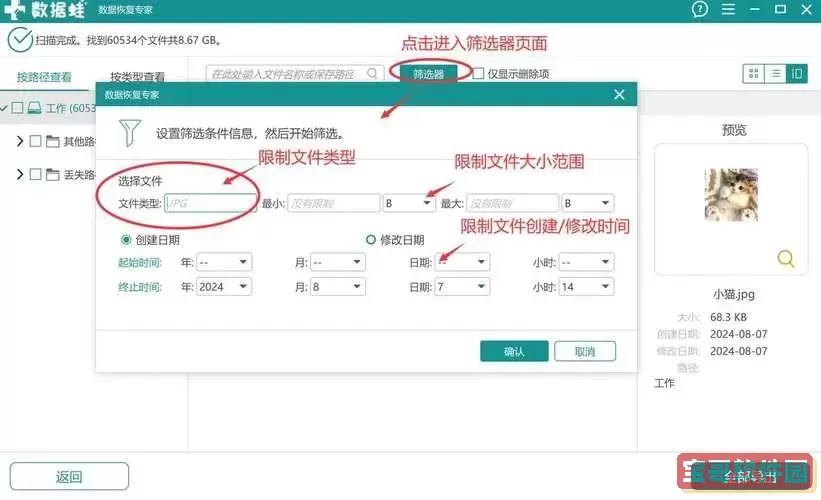
Task: Open the start time month dropdown
Action: [338, 262]
